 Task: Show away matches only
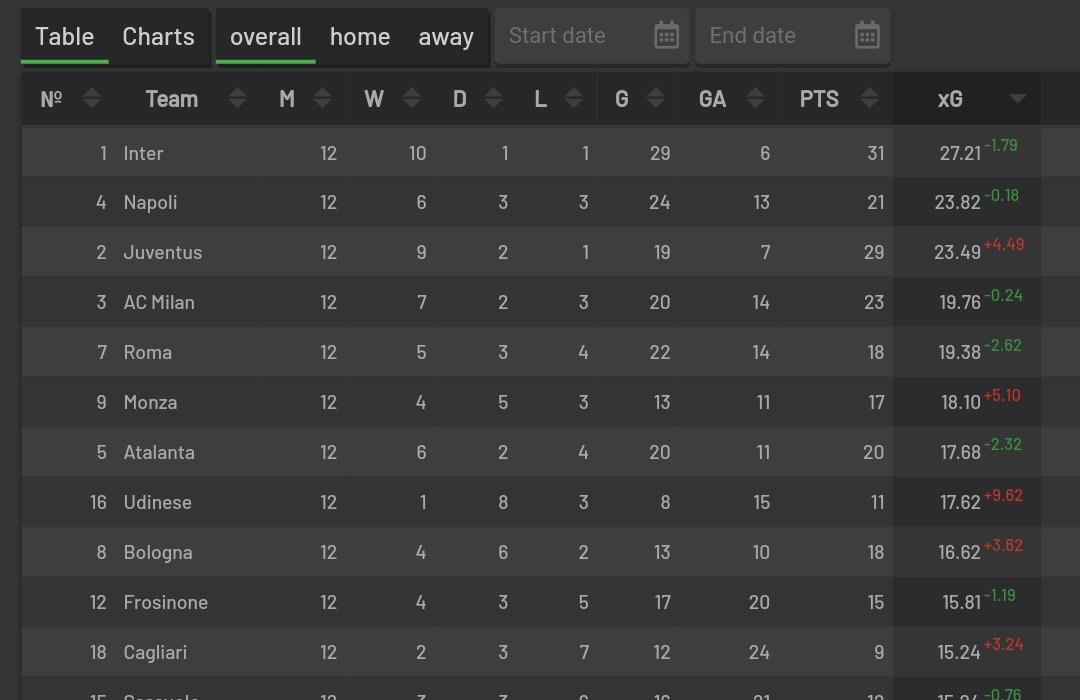pyautogui.click(x=446, y=37)
